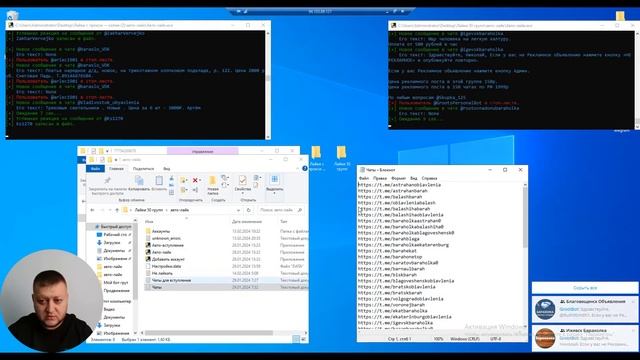Sort files by the Тип column header
The image size is (640, 360).
click(283, 221)
